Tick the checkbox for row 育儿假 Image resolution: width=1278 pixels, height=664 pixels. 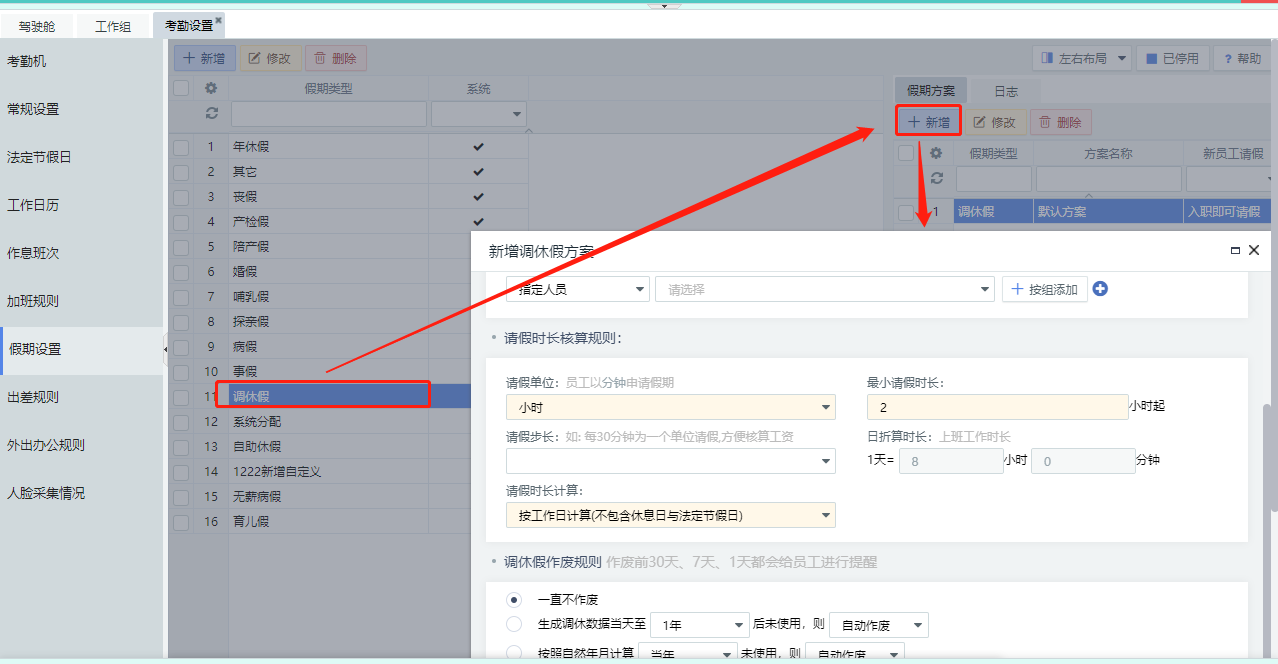pos(181,521)
